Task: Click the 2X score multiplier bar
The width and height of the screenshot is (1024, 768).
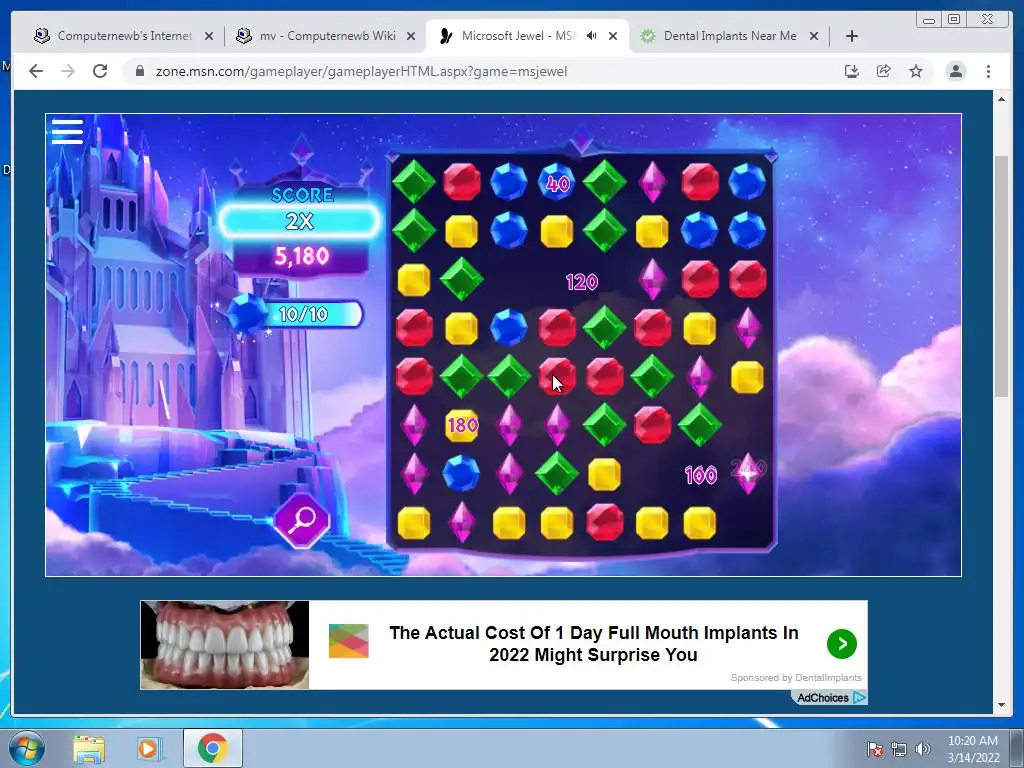Action: tap(299, 221)
